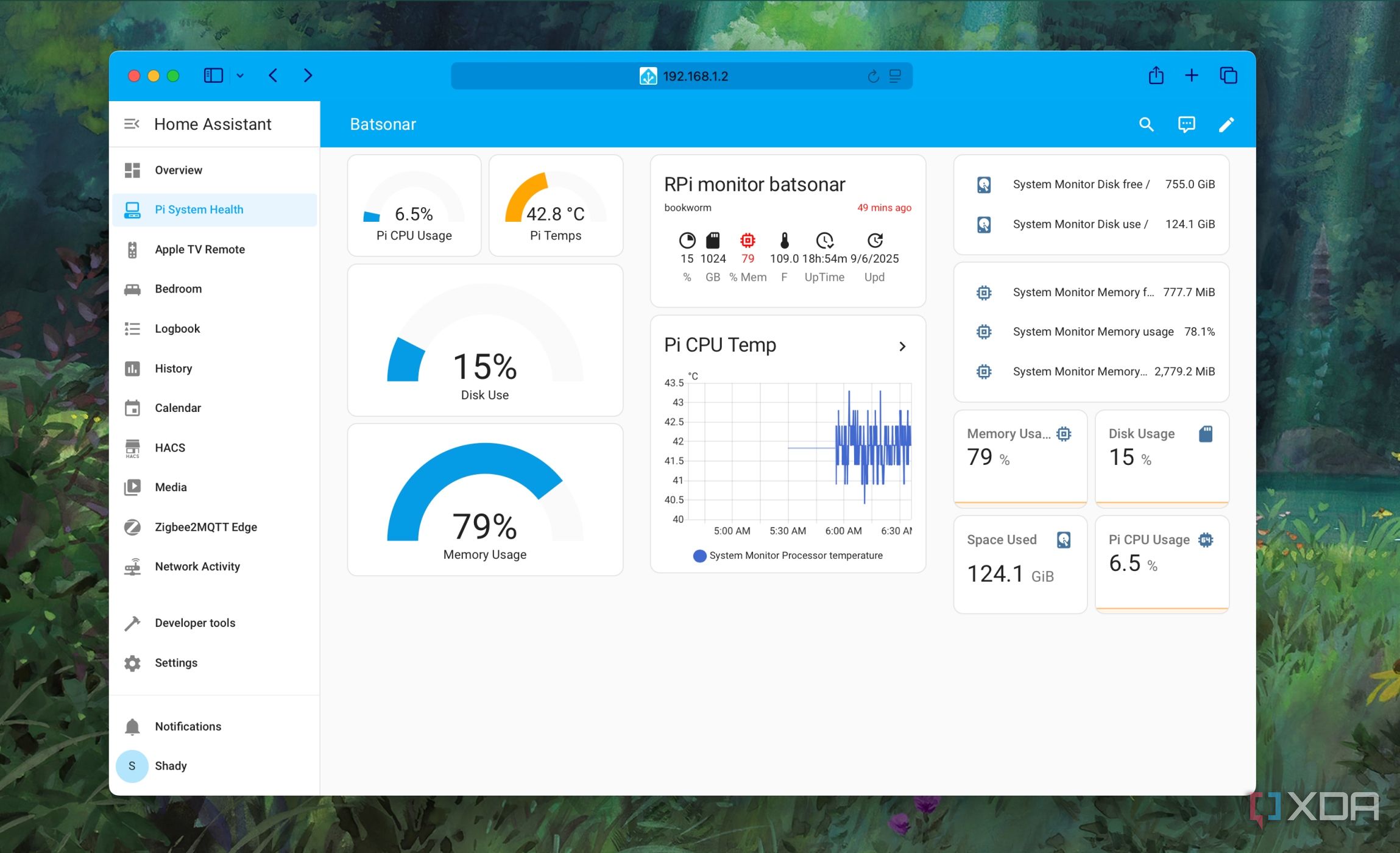This screenshot has height=853, width=1400.
Task: Reload the page with the refresh icon
Action: (x=873, y=76)
